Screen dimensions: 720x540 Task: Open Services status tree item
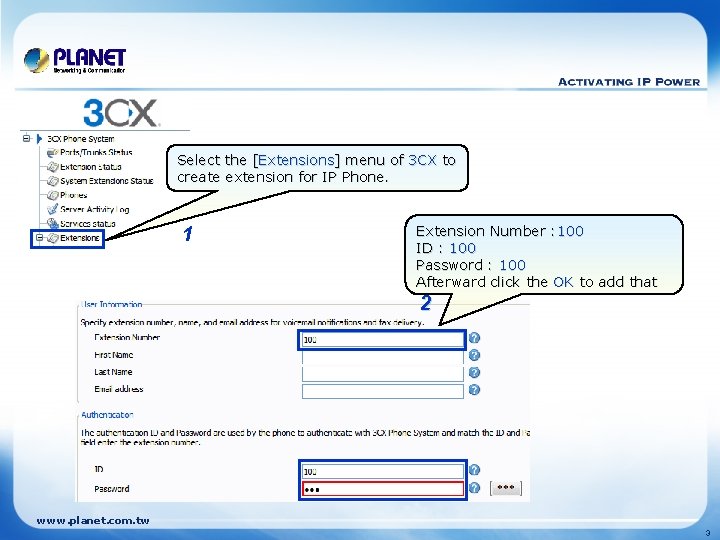coord(88,224)
